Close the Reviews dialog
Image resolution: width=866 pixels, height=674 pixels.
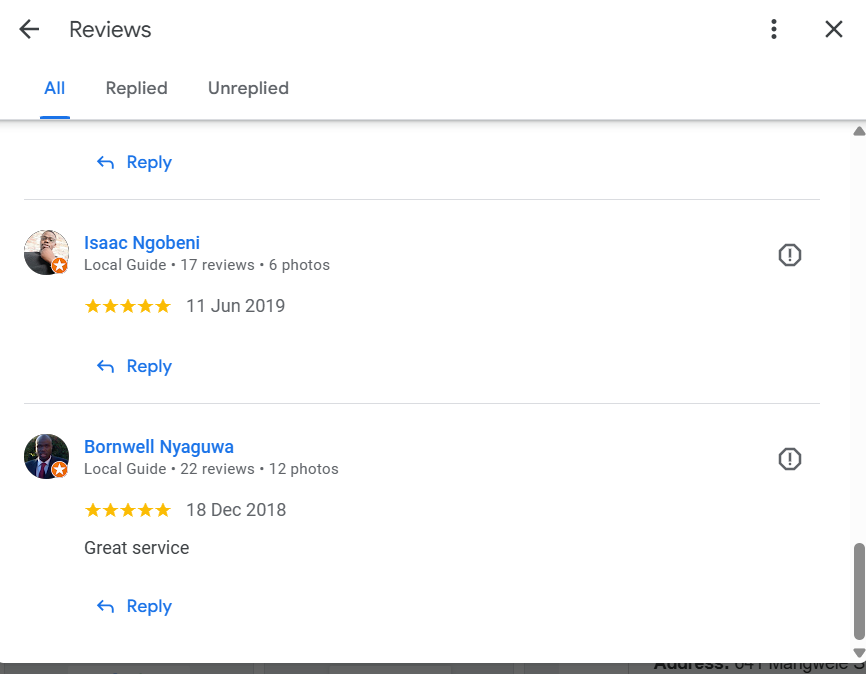834,30
